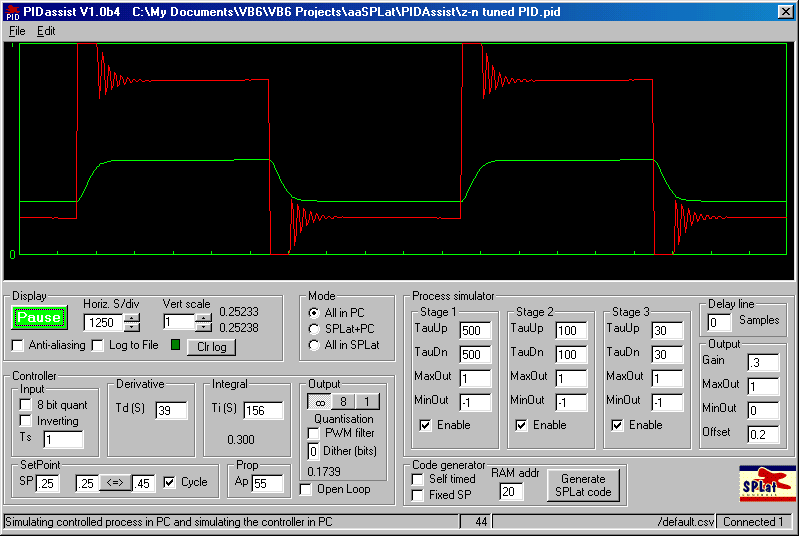The image size is (799, 536).
Task: Select 8-bit output quantisation button
Action: coord(343,402)
